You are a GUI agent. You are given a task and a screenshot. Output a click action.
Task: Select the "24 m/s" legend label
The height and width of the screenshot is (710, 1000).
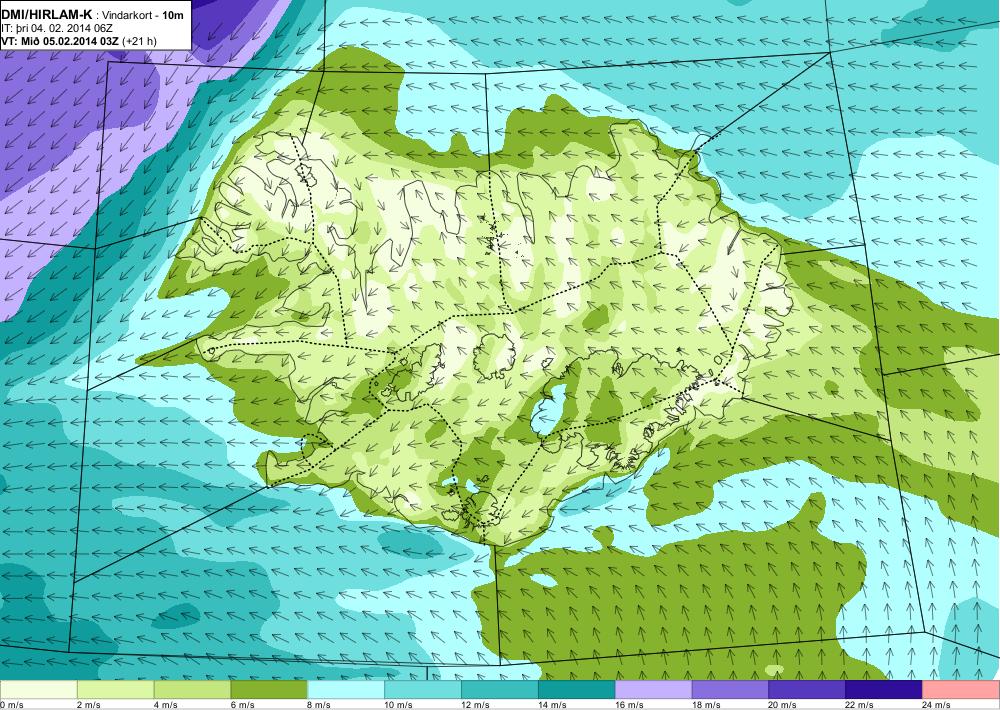[937, 705]
